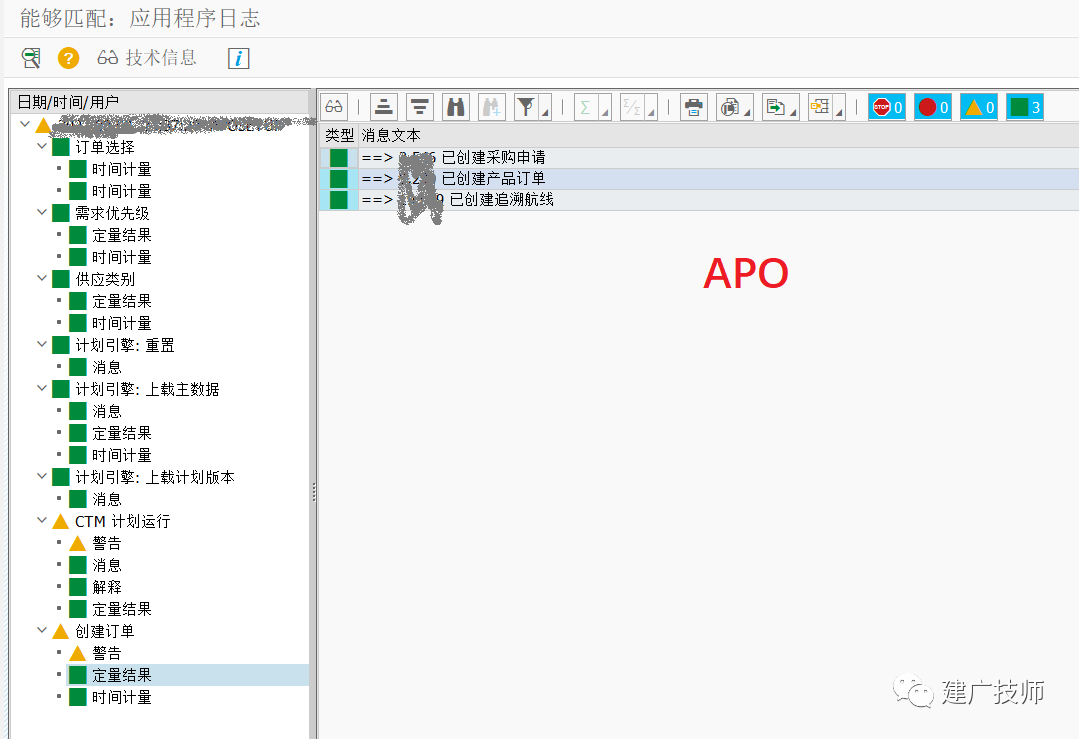1079x739 pixels.
Task: Collapse the 供应类别 node
Action: [42, 279]
